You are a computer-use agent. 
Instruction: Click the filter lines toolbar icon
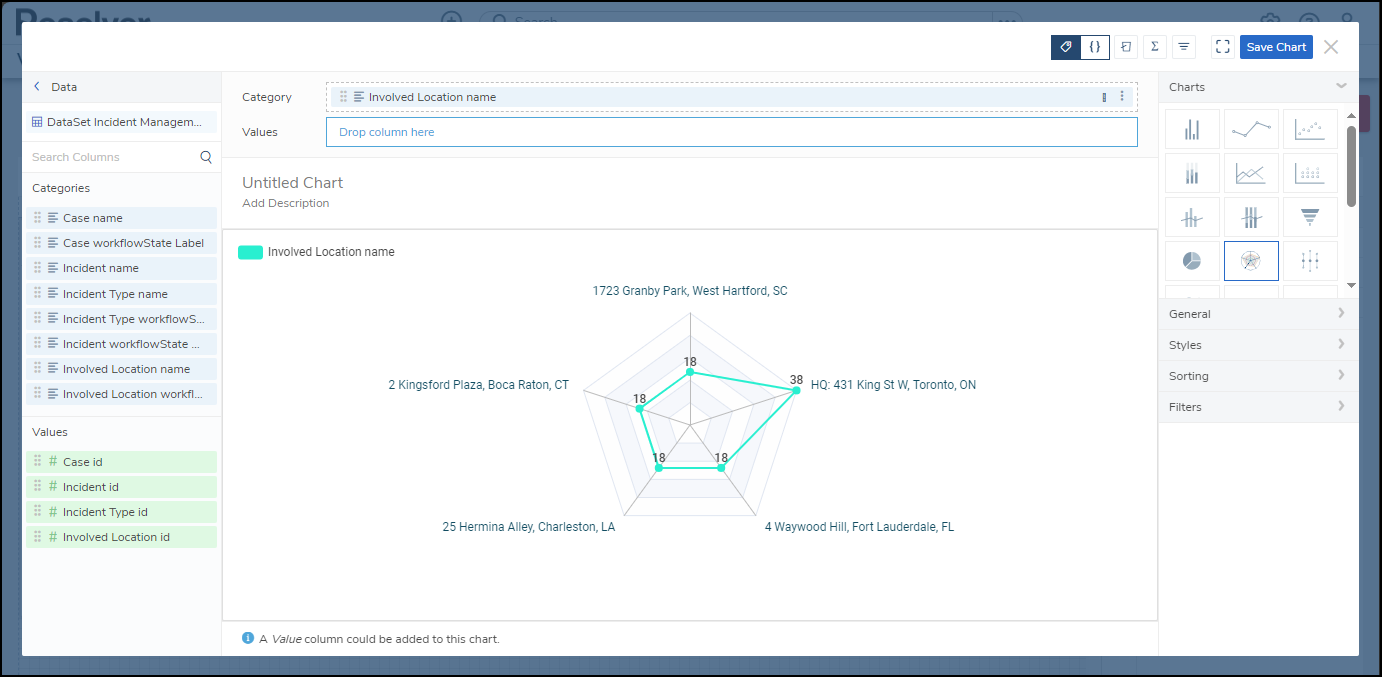tap(1184, 47)
